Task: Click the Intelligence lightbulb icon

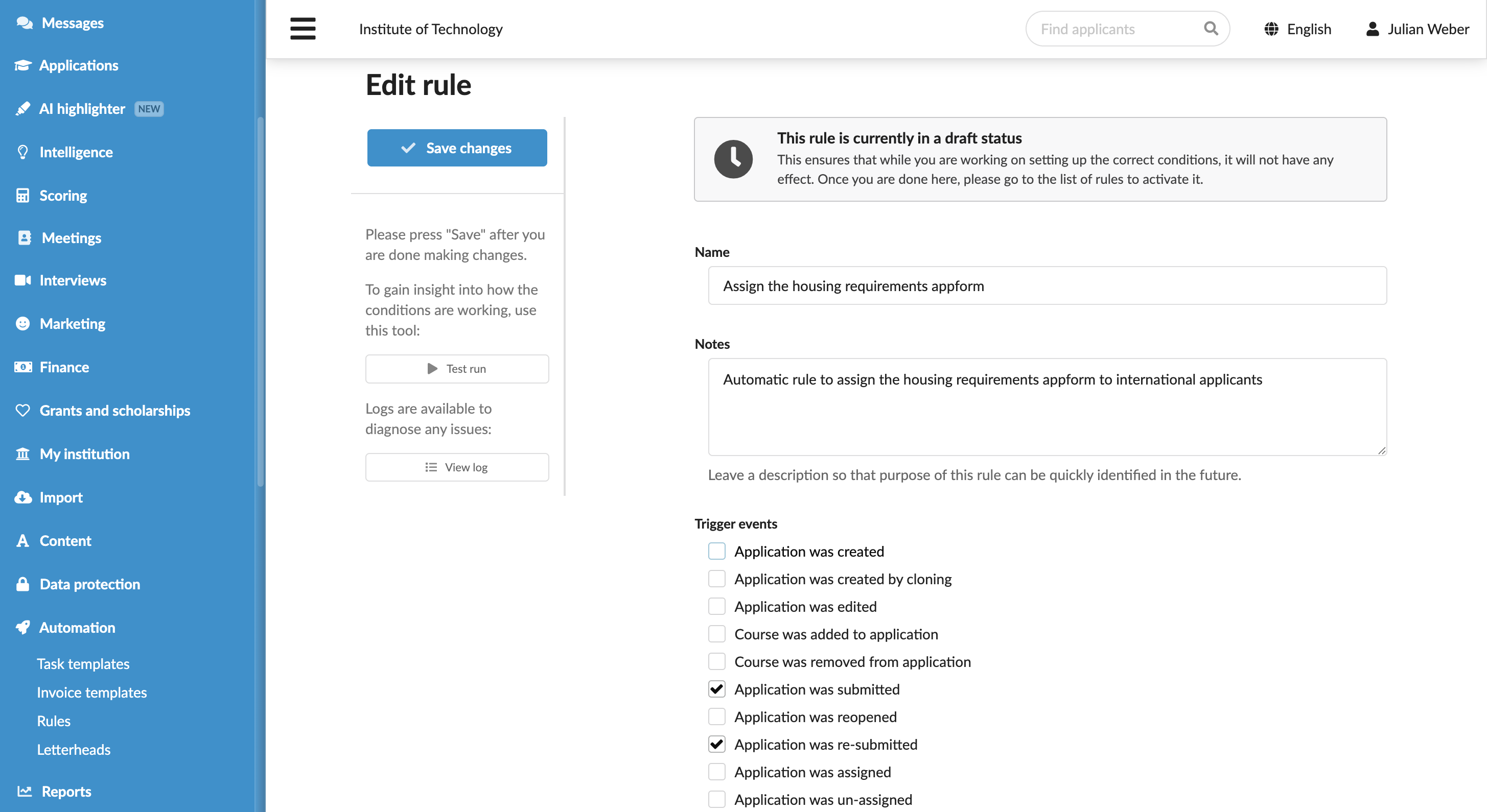Action: [x=23, y=152]
